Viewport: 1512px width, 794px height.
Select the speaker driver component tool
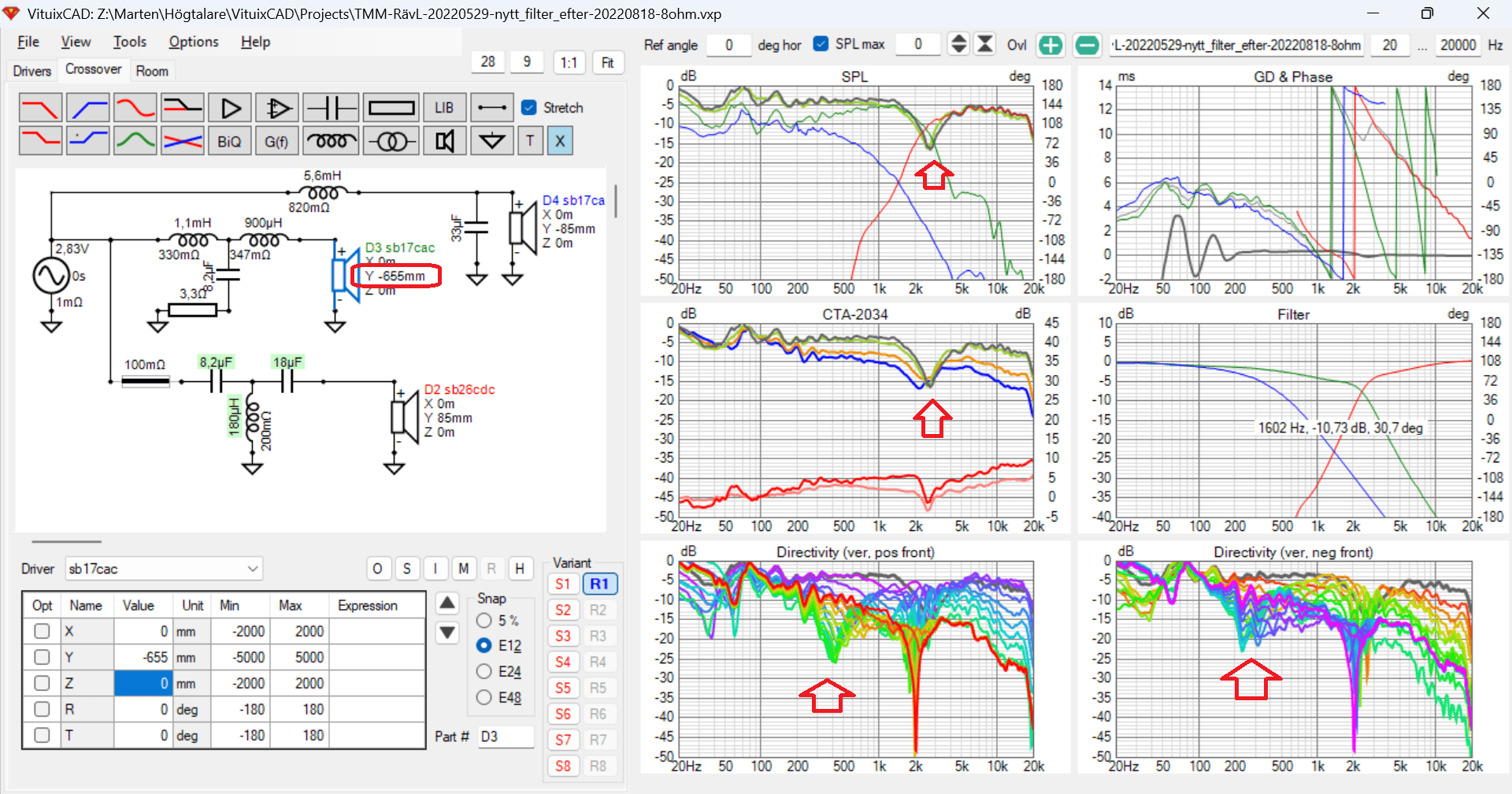coord(445,140)
